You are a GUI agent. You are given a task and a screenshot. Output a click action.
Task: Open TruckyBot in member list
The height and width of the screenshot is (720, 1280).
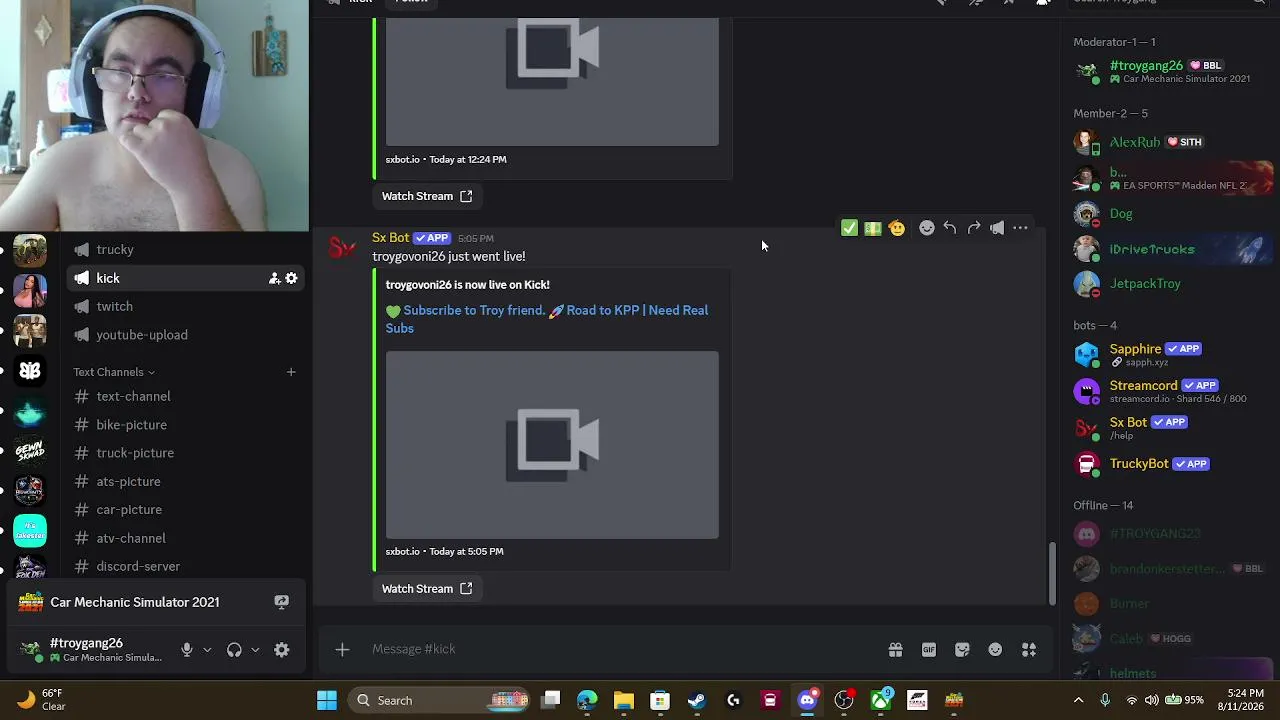[1170, 464]
